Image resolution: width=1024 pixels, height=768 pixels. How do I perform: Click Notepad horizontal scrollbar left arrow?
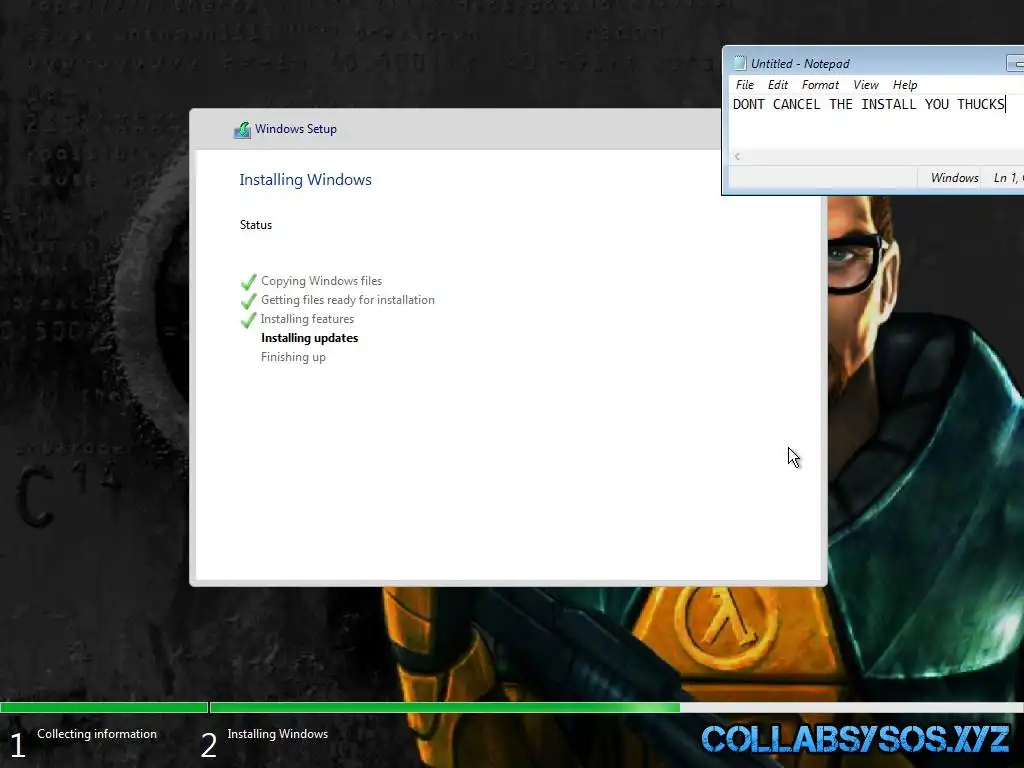[737, 156]
